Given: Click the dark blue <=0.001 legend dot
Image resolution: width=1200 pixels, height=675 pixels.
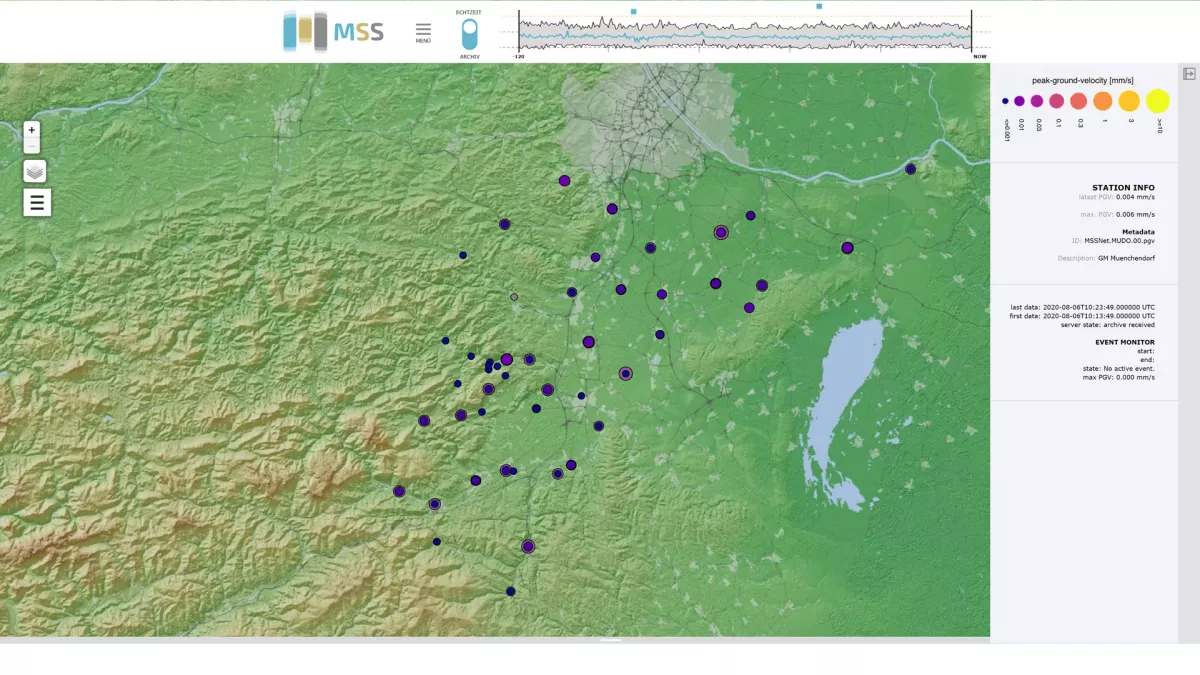Looking at the screenshot, I should (1005, 101).
